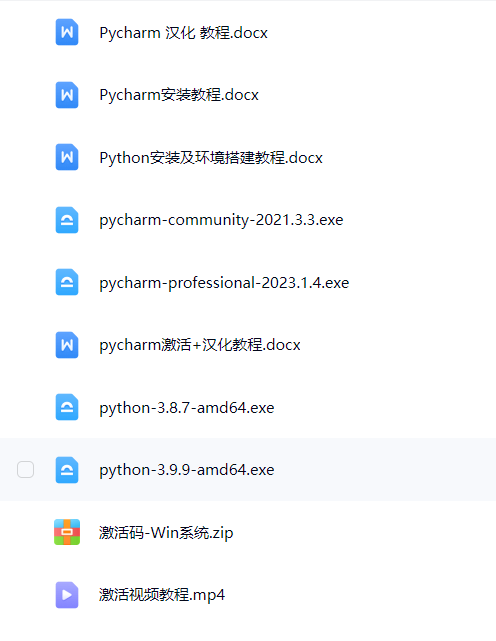Open file name Pycharm 汉化 教程.docx
This screenshot has height=641, width=496.
point(184,33)
